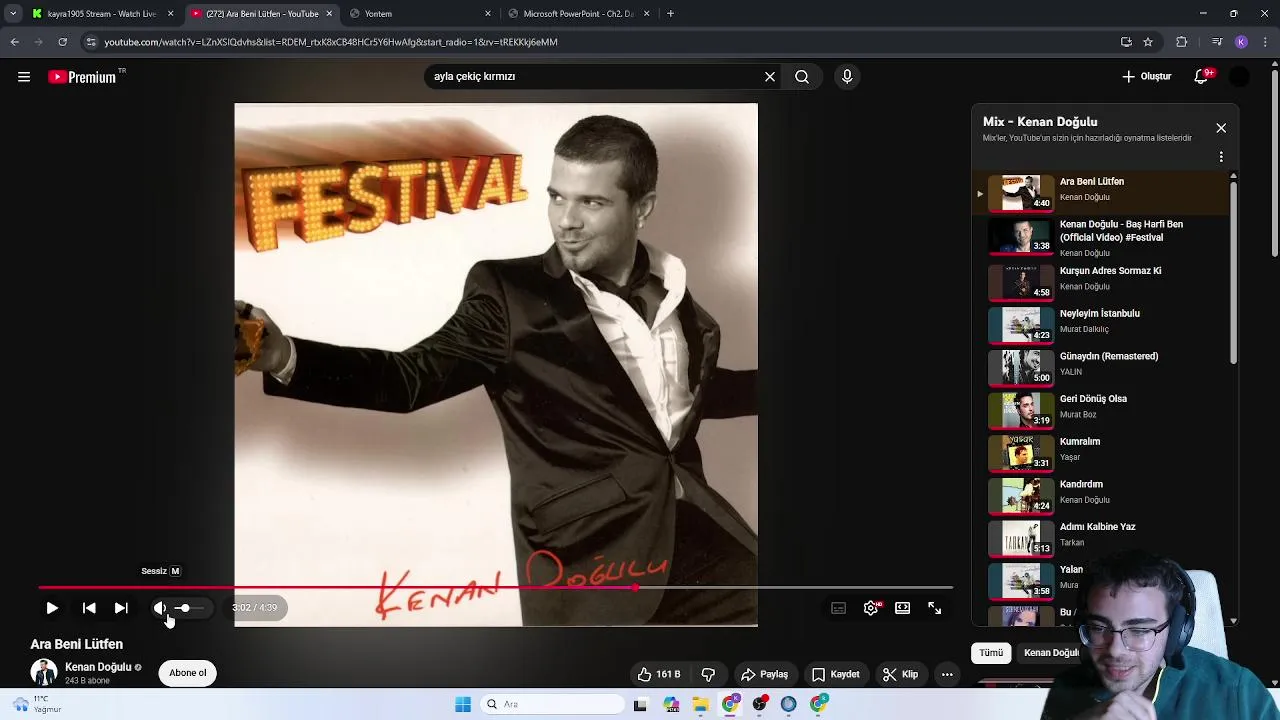Screen dimensions: 1280x720
Task: Mute the video with speaker icon
Action: 159,608
